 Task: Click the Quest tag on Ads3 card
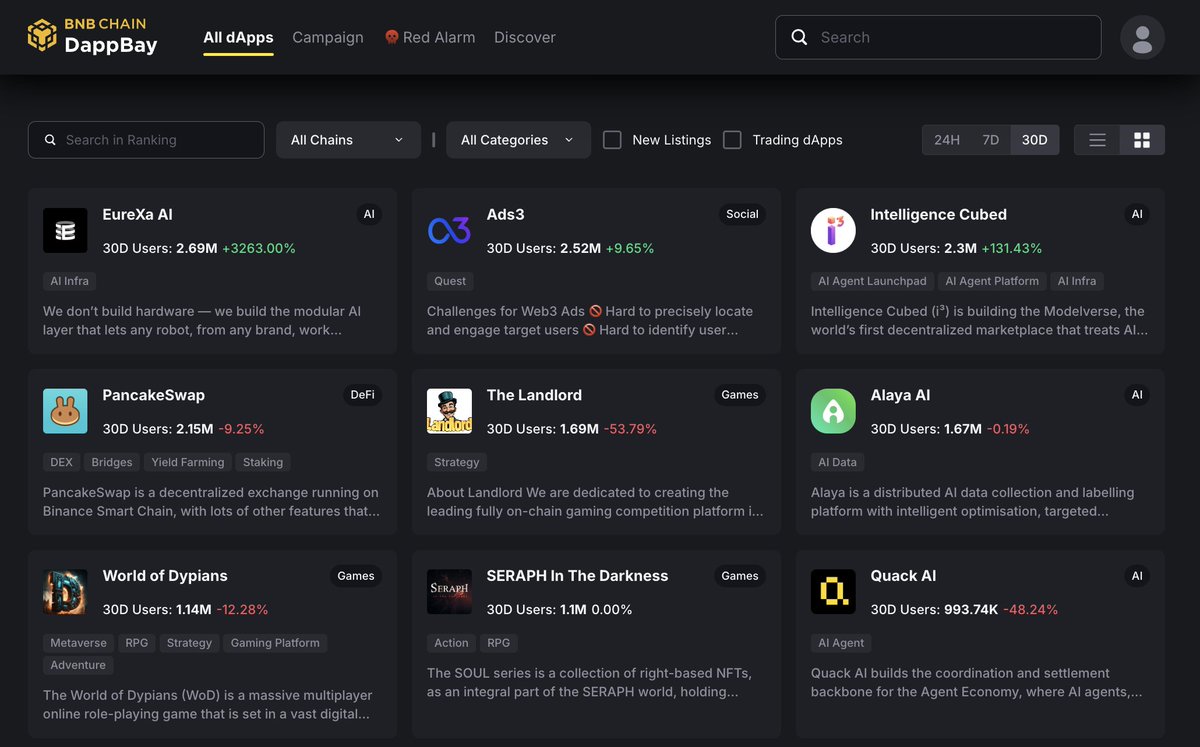pos(450,281)
